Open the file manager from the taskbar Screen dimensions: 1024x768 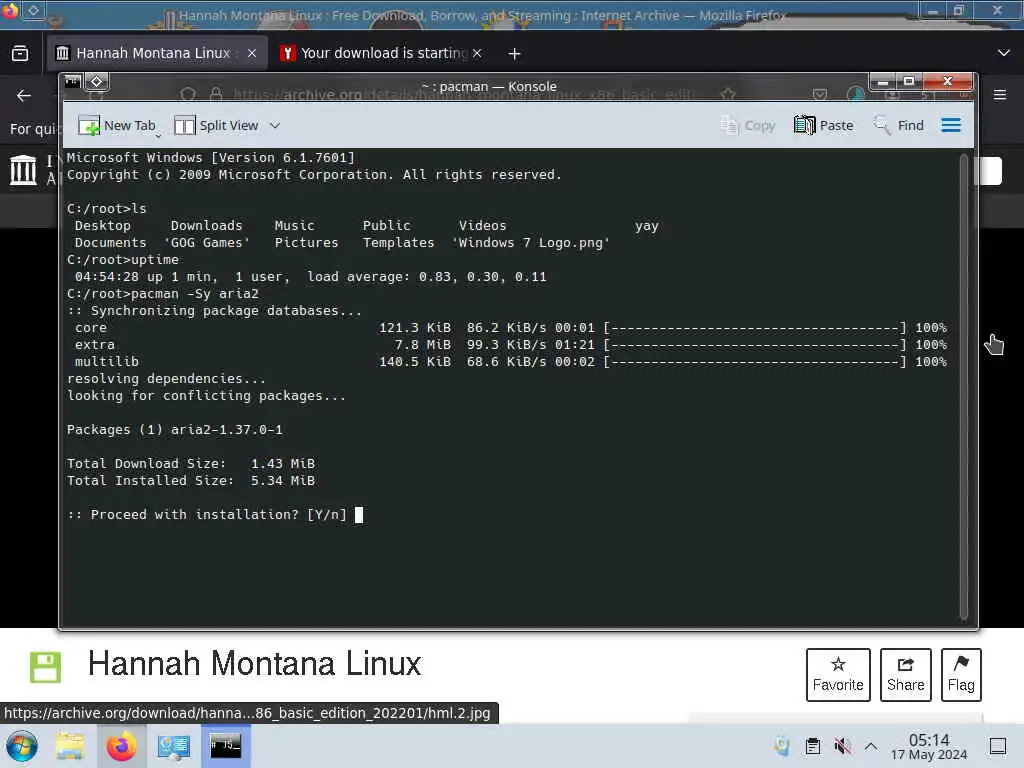pos(70,746)
